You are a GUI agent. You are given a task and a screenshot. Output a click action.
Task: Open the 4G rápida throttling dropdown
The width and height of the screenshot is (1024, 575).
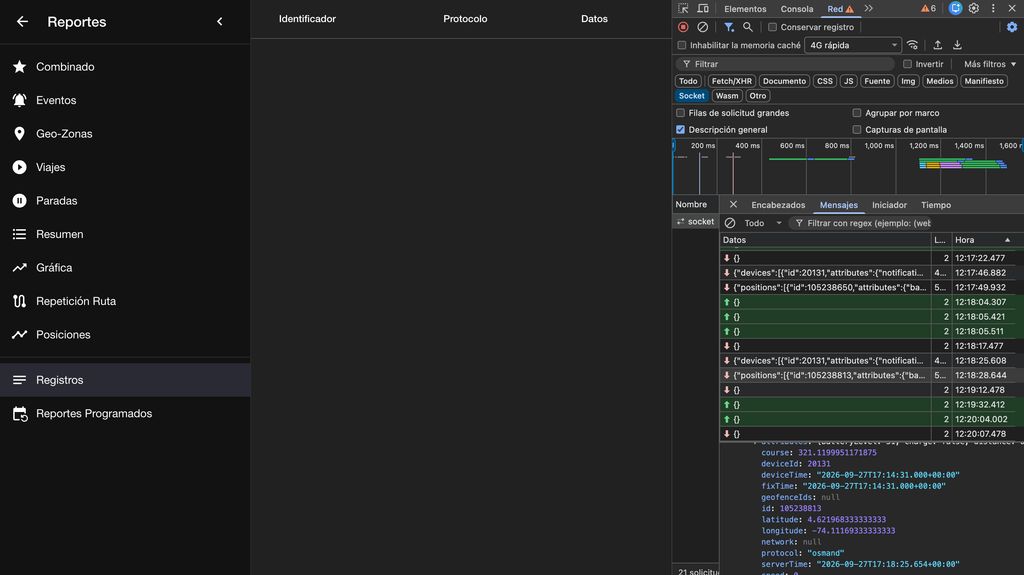coord(853,45)
